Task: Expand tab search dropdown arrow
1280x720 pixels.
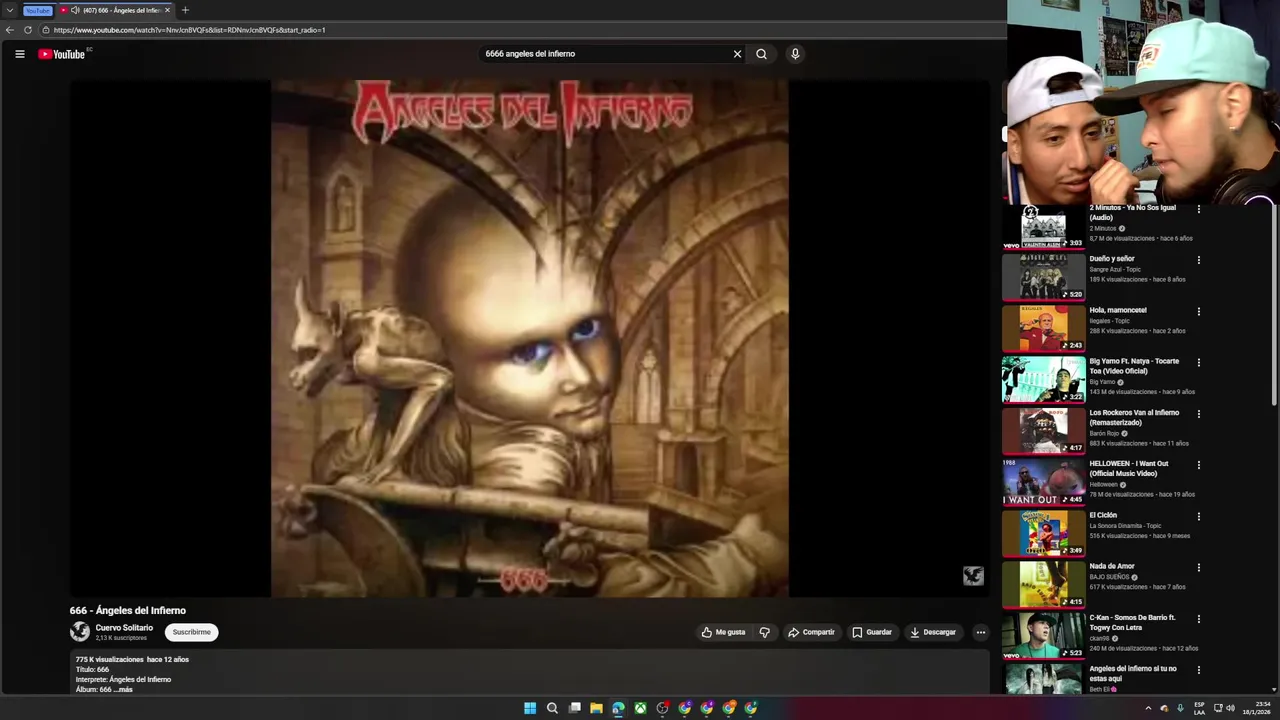Action: 9,10
